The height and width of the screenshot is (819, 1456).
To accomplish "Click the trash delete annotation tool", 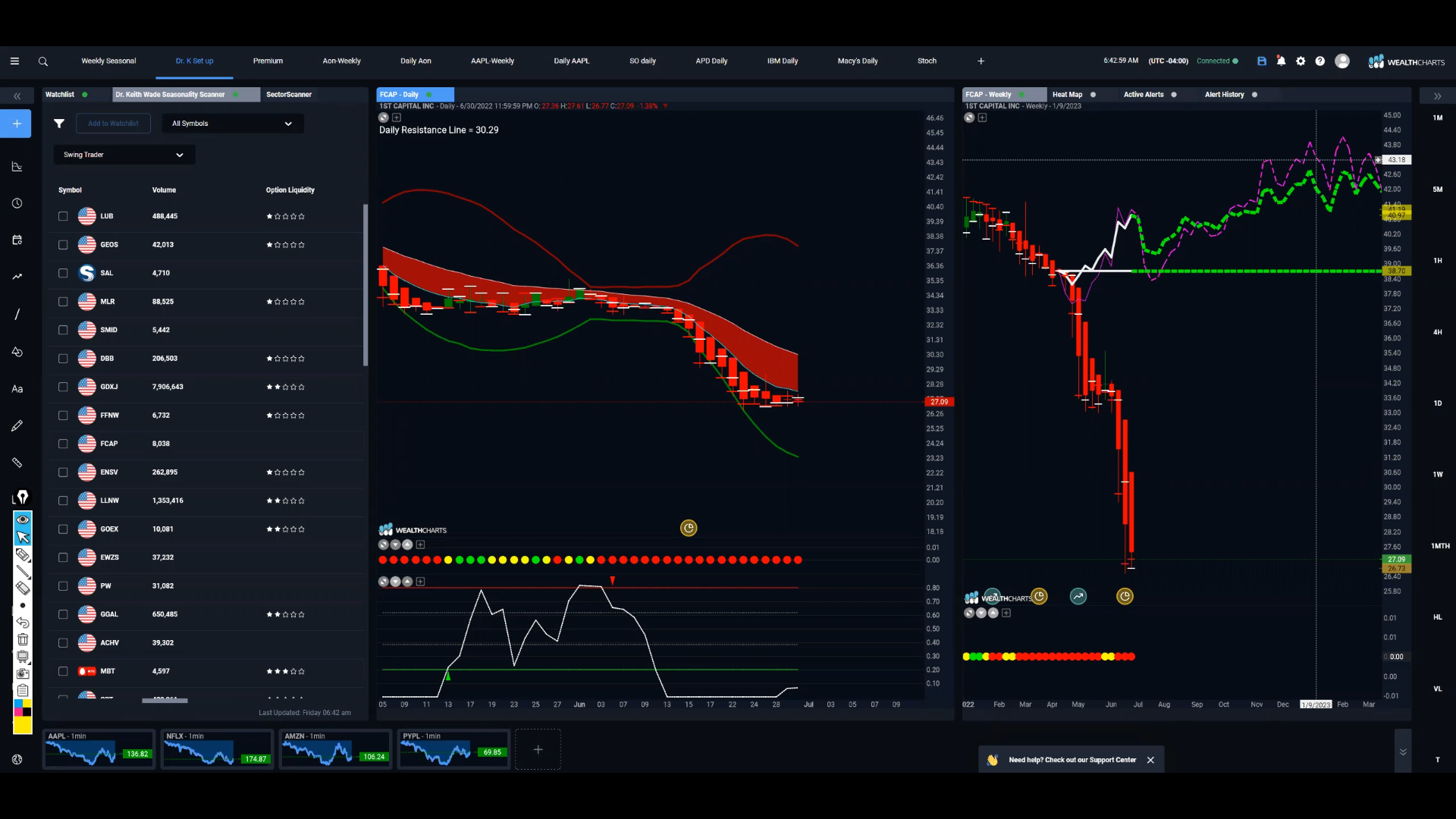I will [23, 640].
